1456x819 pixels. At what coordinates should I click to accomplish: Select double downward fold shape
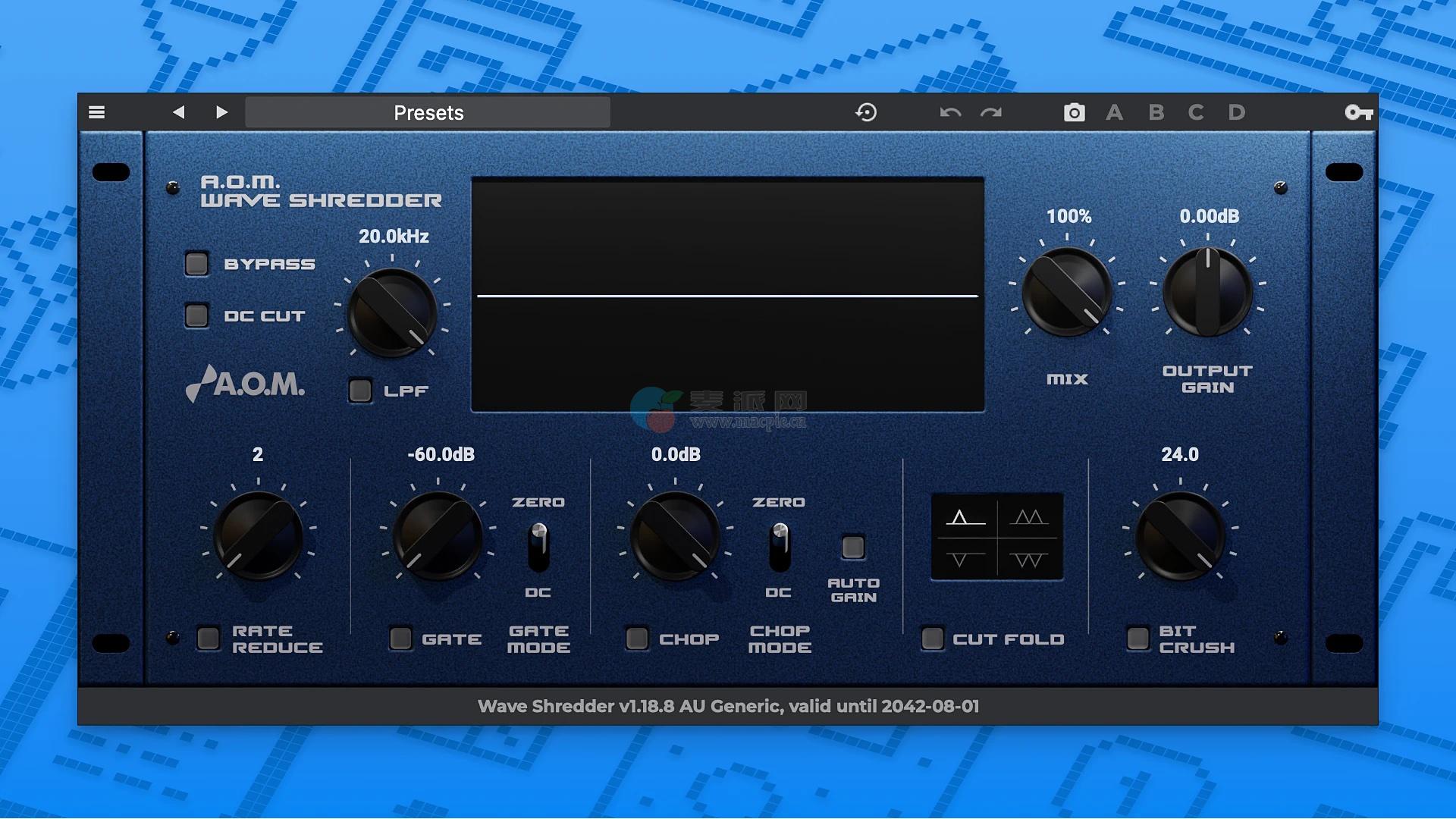coord(1029,560)
